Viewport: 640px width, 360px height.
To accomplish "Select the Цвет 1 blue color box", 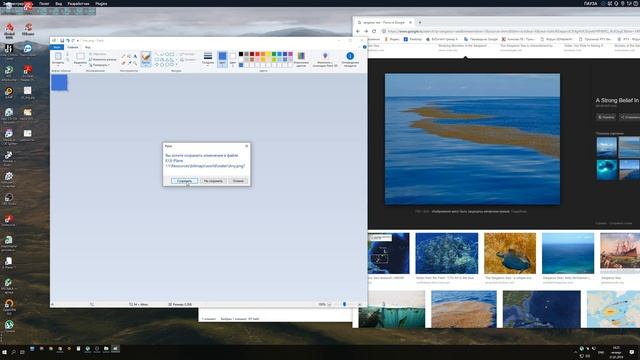I will (222, 59).
